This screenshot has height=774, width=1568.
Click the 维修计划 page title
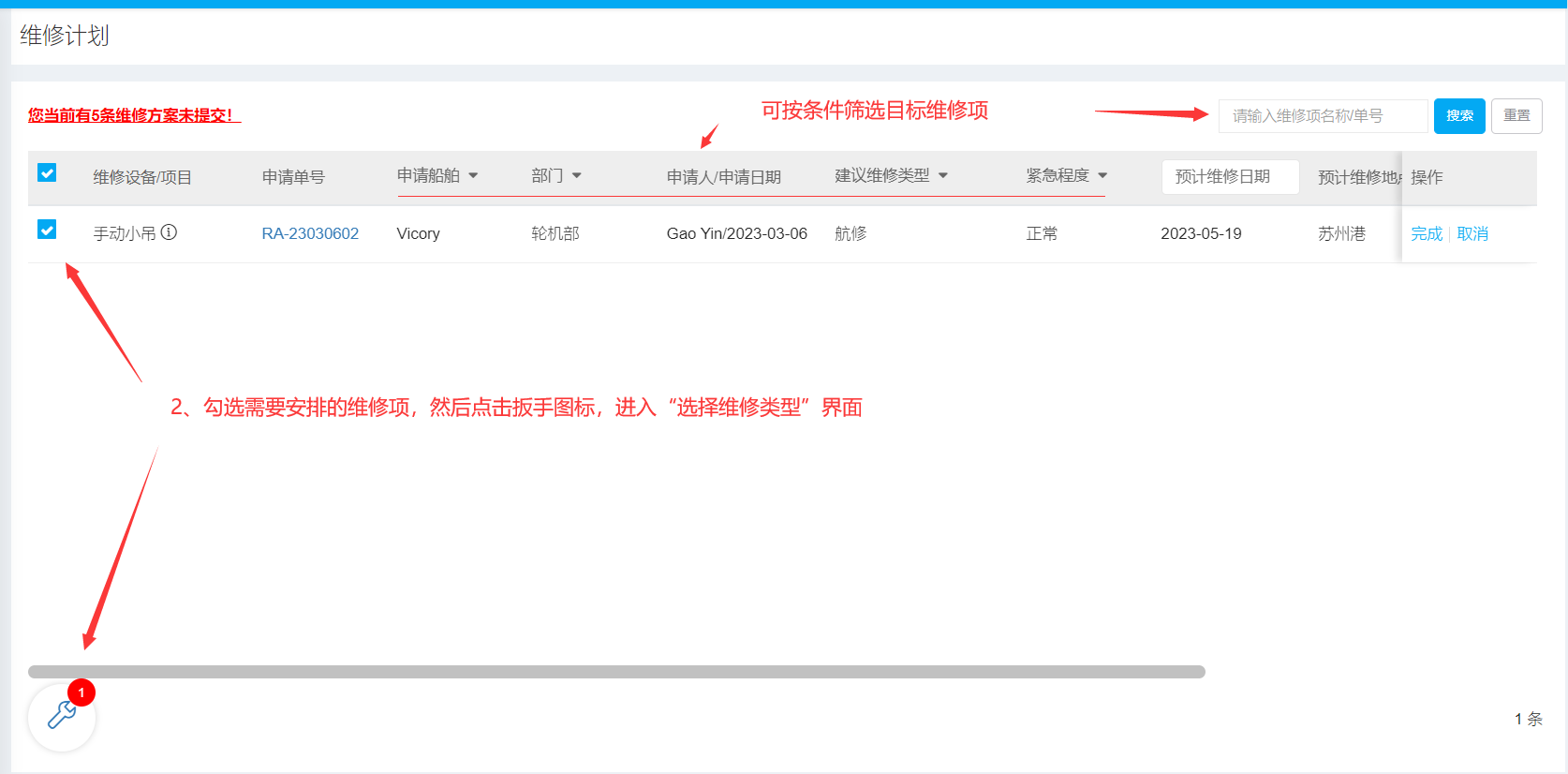pyautogui.click(x=65, y=36)
